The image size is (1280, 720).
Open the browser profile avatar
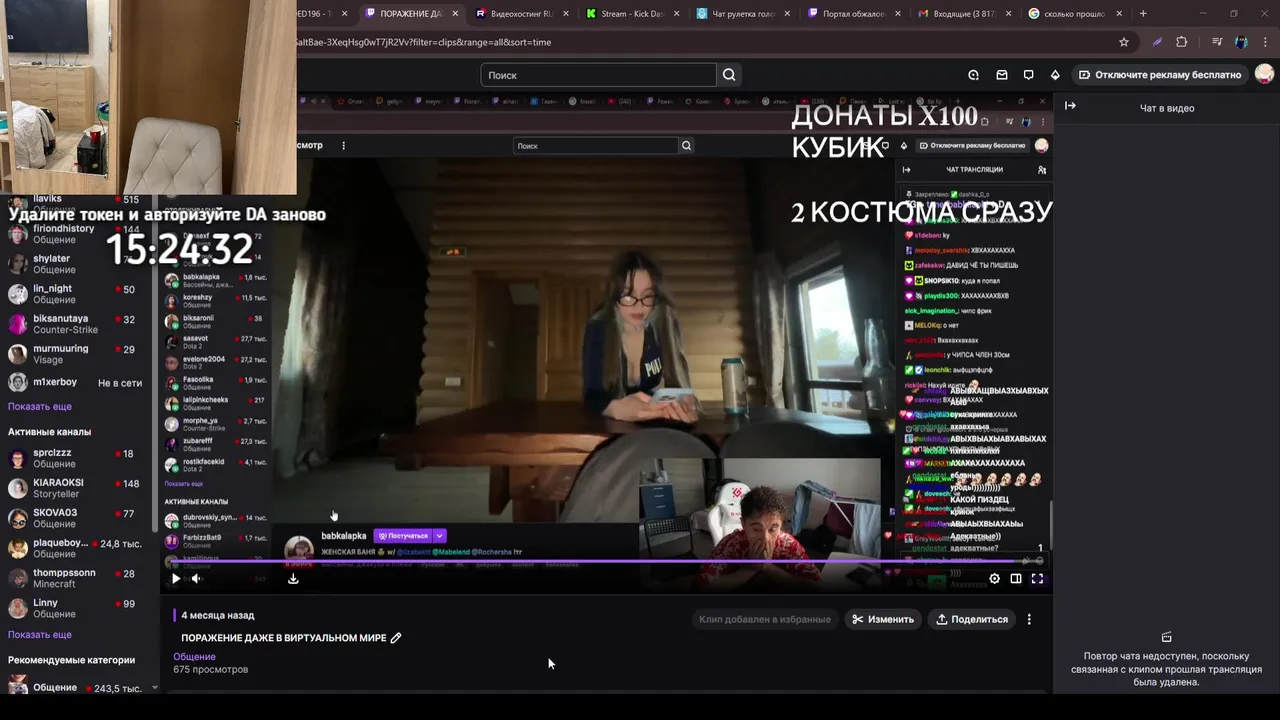pos(1241,42)
